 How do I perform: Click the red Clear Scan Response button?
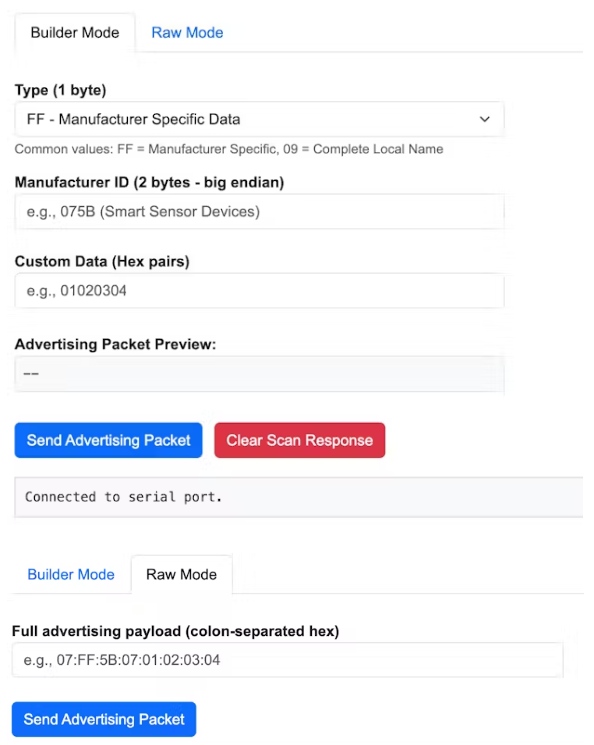[x=299, y=440]
